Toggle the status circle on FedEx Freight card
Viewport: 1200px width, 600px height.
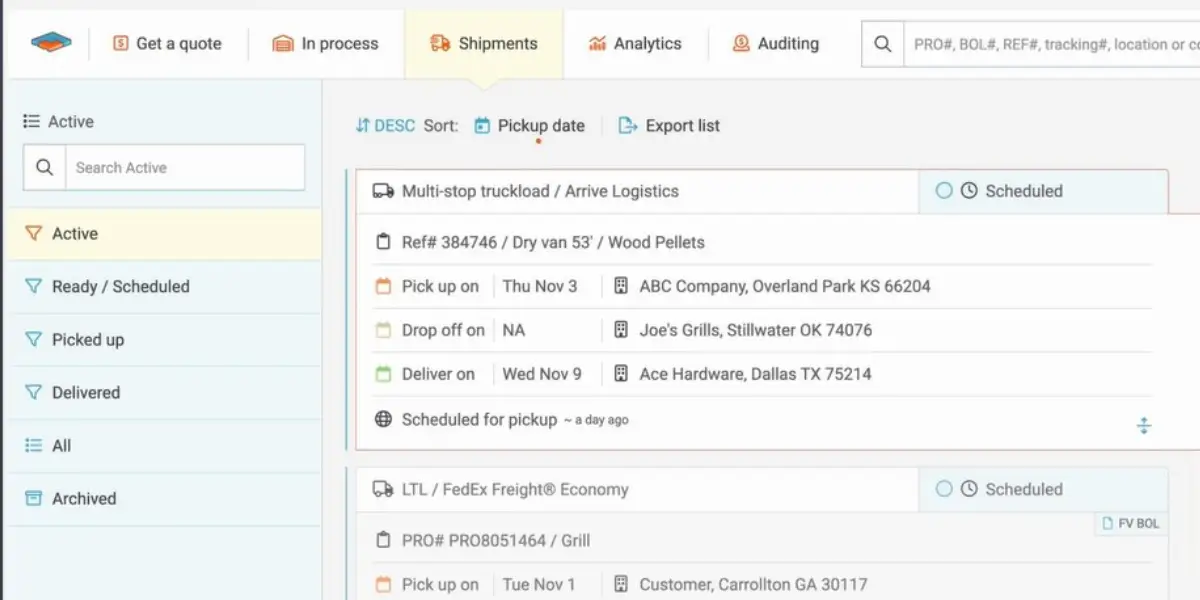click(x=943, y=489)
